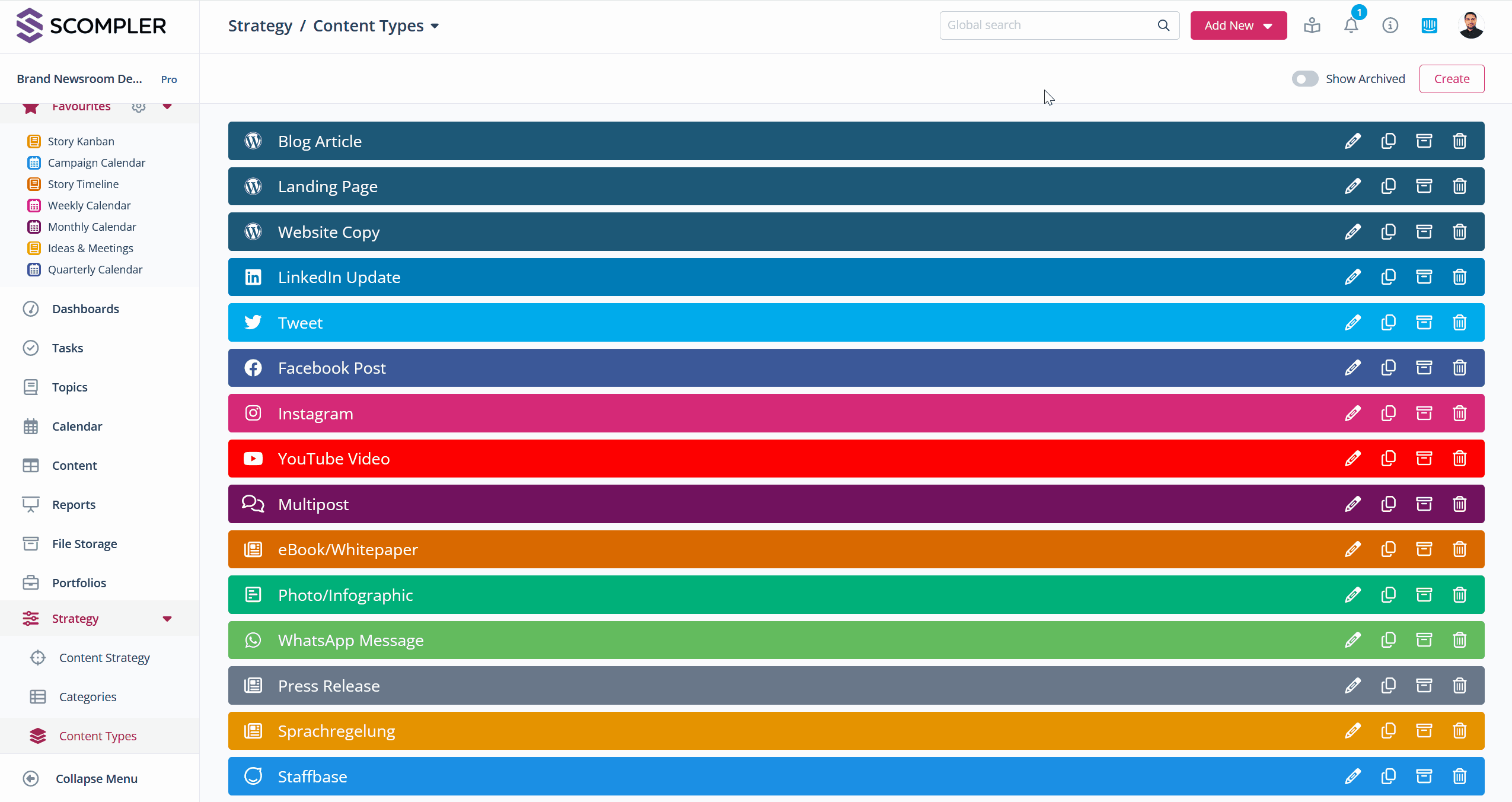Delete the Tweet content type
This screenshot has height=802, width=1512.
(1459, 323)
